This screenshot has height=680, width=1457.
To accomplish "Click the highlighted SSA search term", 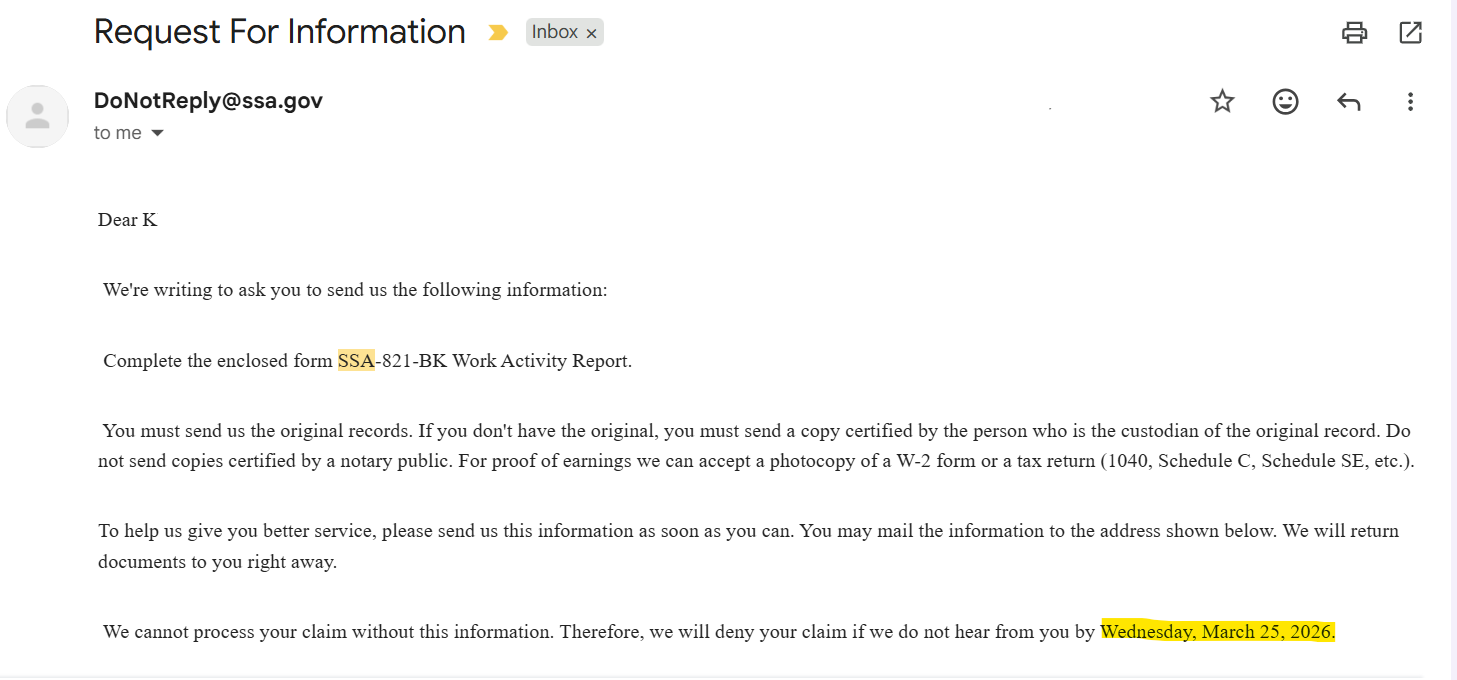I will 356,361.
